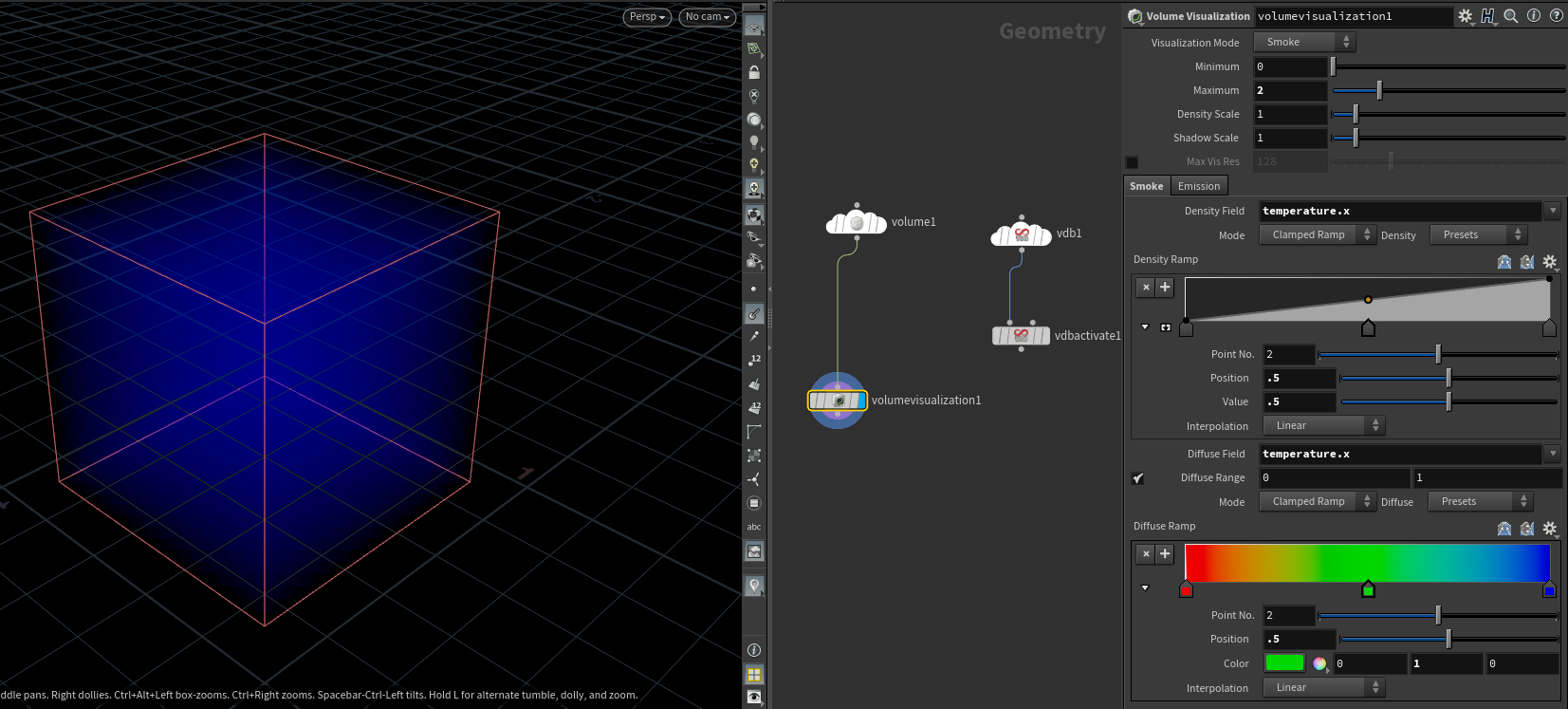Open the Diffuse Field arrow dropdown
Image resolution: width=1568 pixels, height=709 pixels.
pyautogui.click(x=1553, y=454)
